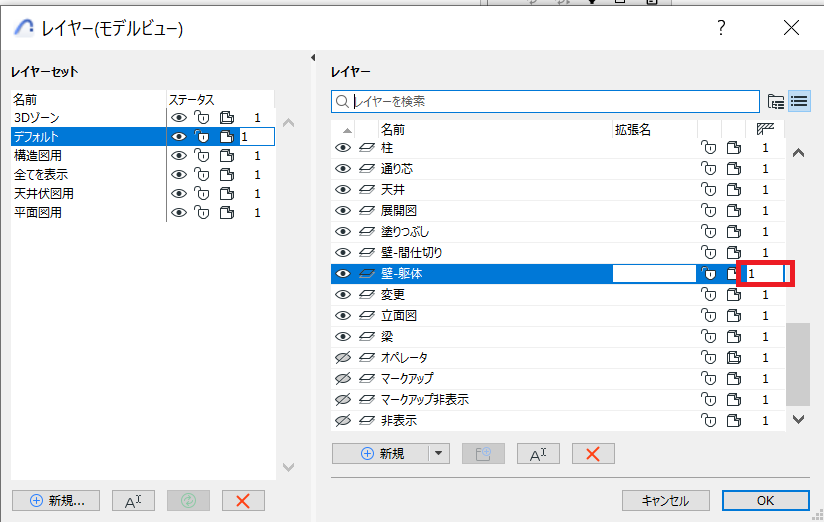This screenshot has width=824, height=522.
Task: Click the wireframe icon for 天井 layer
Action: coord(733,190)
